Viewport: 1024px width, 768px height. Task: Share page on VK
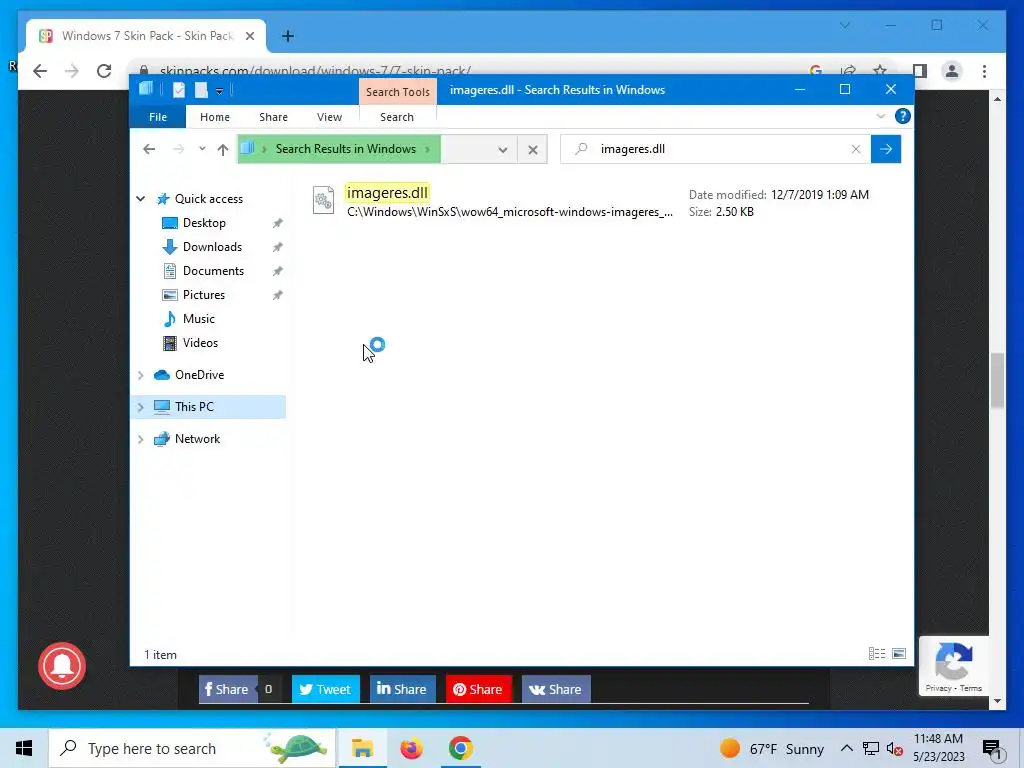(x=556, y=690)
